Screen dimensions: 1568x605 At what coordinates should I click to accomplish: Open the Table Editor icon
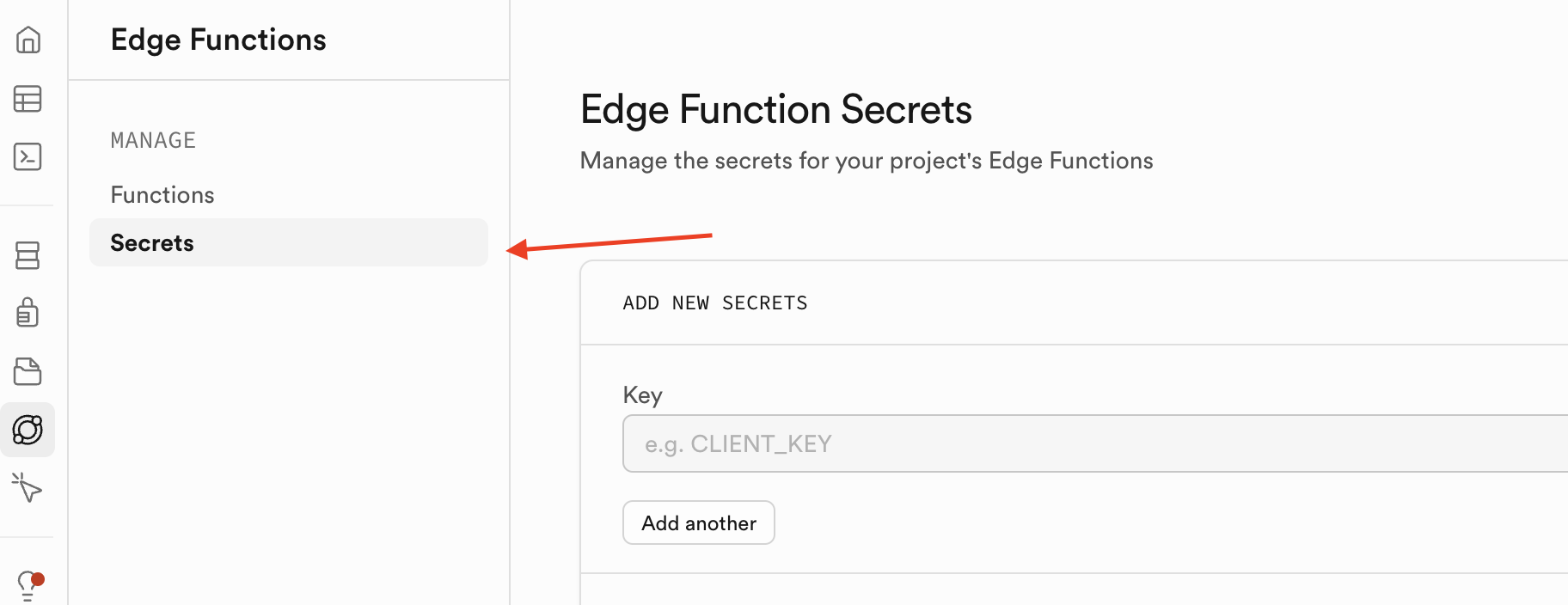pyautogui.click(x=28, y=99)
